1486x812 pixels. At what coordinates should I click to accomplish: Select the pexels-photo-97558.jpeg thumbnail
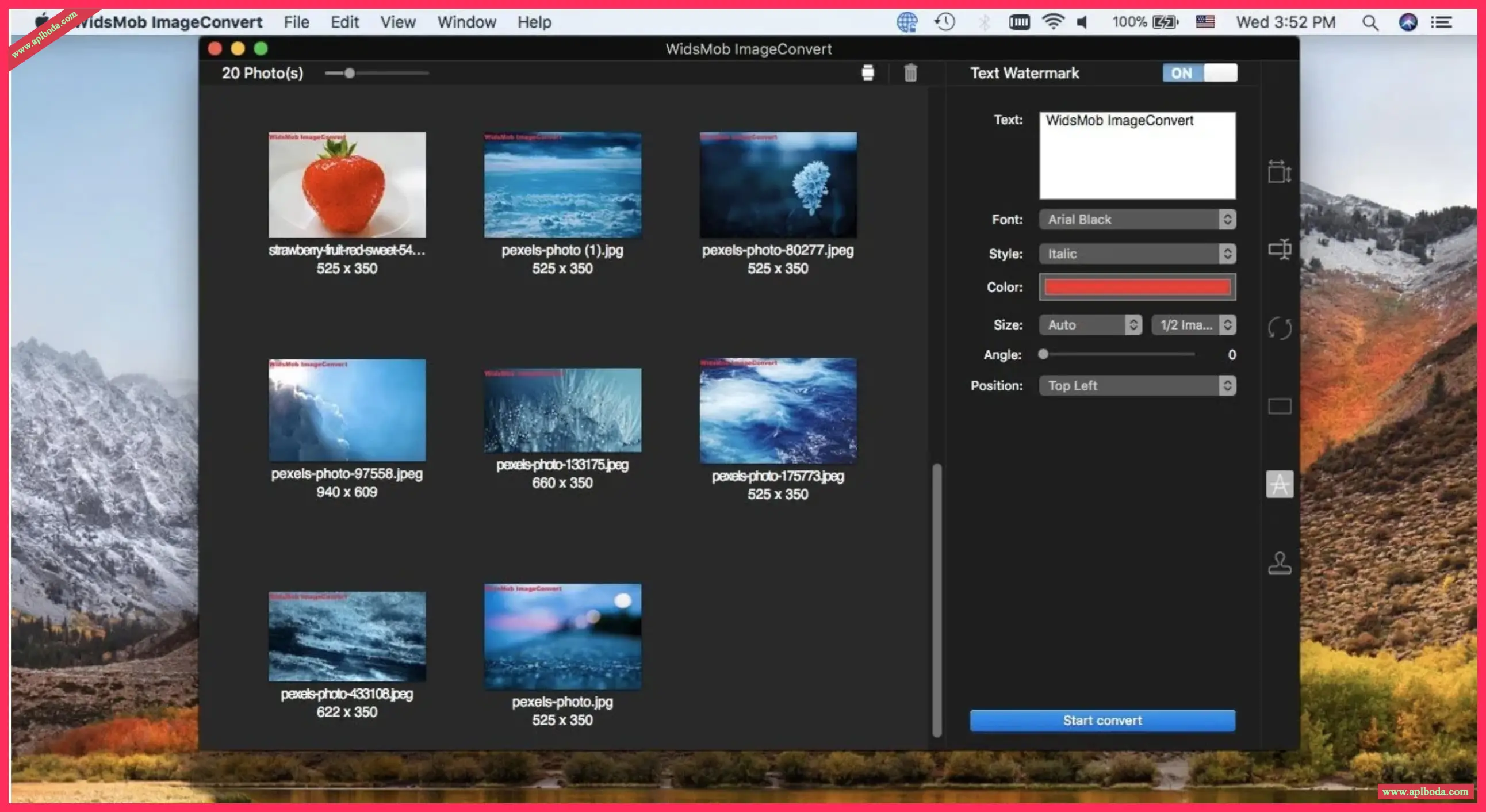347,410
